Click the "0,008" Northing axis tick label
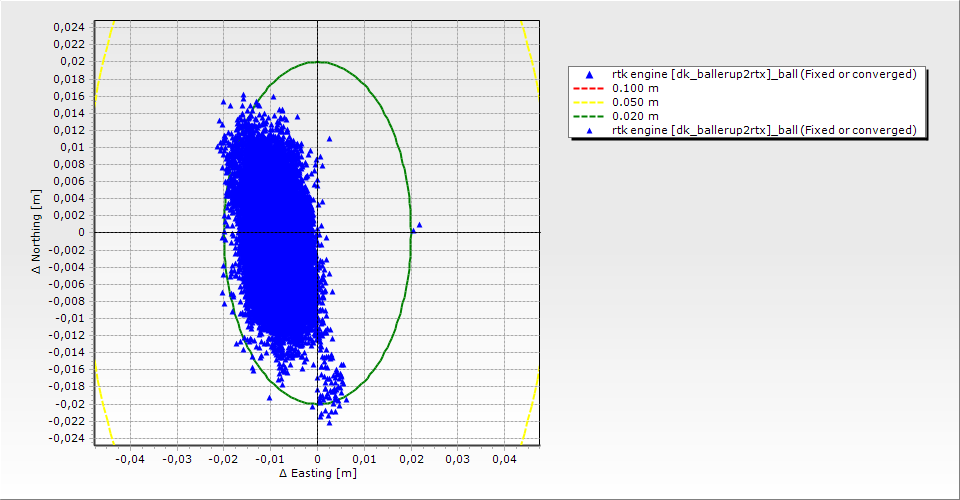This screenshot has height=500, width=960. pyautogui.click(x=69, y=164)
